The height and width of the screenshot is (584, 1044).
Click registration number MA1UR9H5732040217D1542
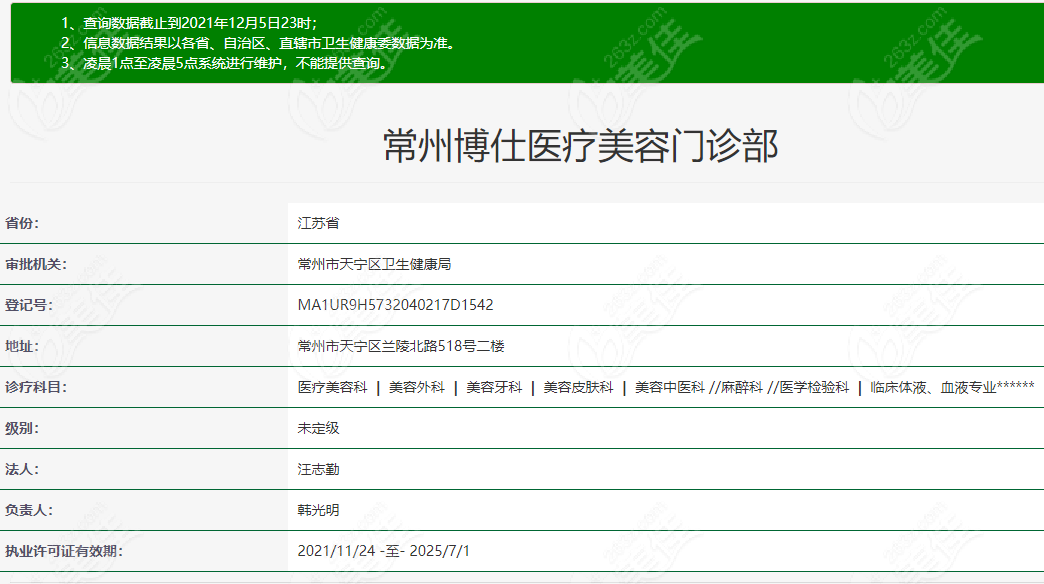pyautogui.click(x=395, y=305)
